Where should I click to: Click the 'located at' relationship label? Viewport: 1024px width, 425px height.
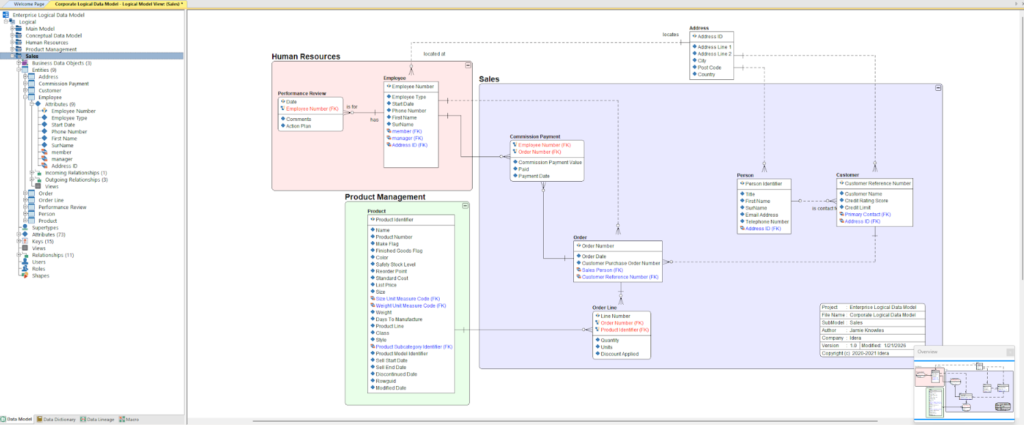coord(434,54)
